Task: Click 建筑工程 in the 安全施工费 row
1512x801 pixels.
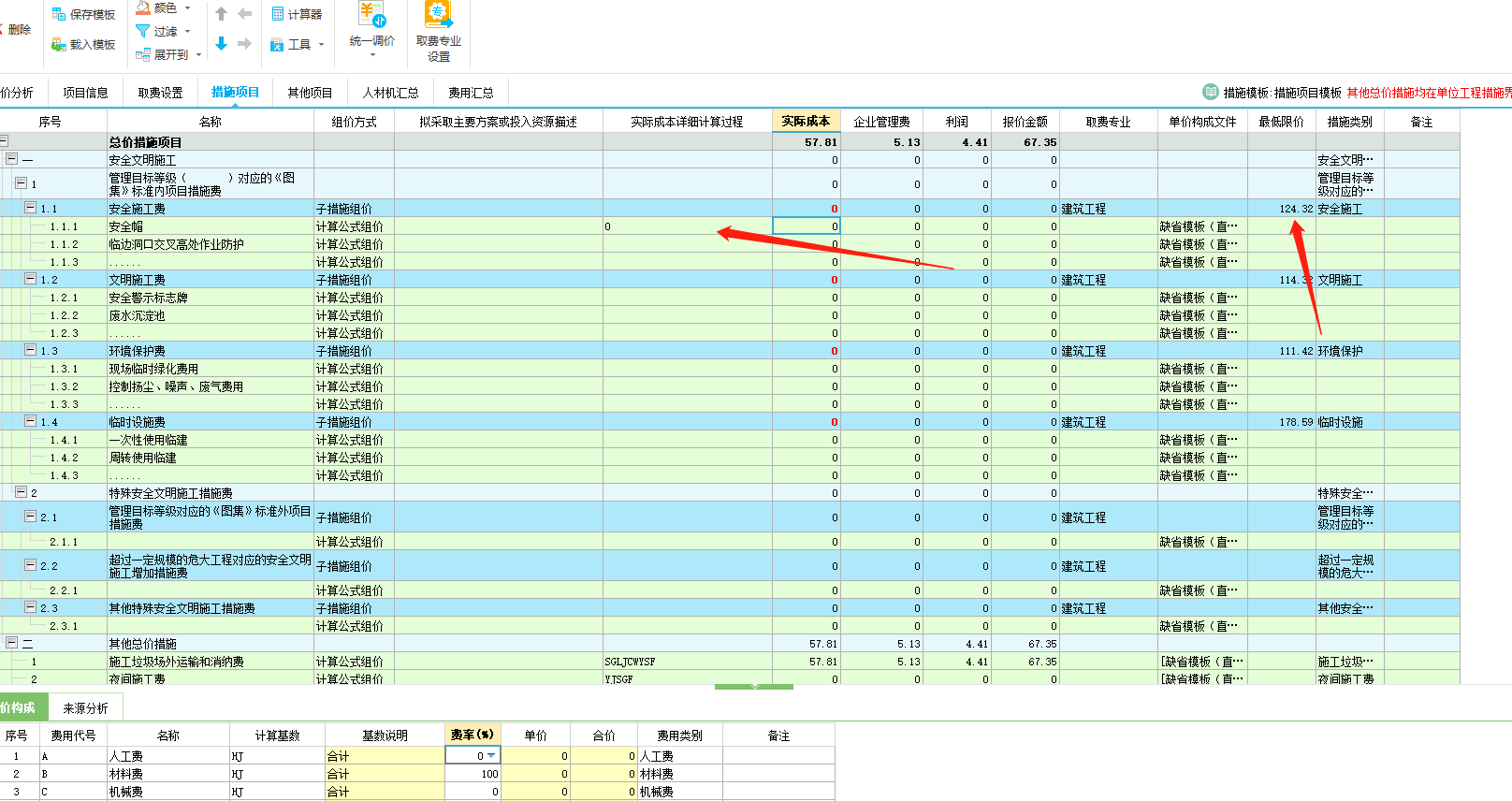Action: [1109, 208]
